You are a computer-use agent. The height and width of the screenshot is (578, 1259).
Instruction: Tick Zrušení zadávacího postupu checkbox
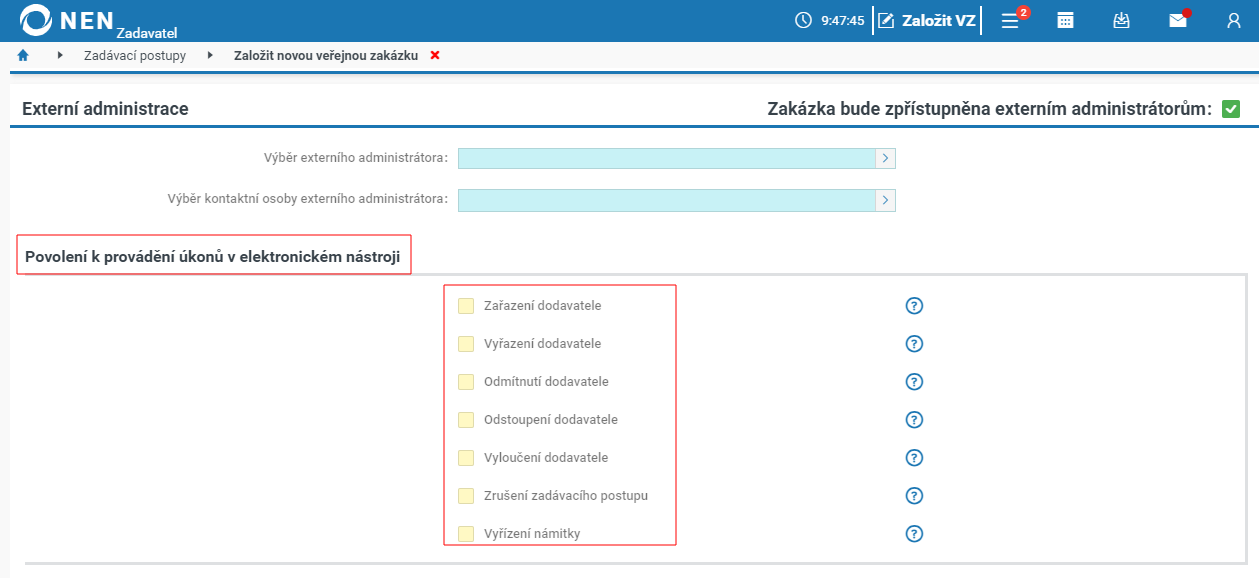coord(466,496)
